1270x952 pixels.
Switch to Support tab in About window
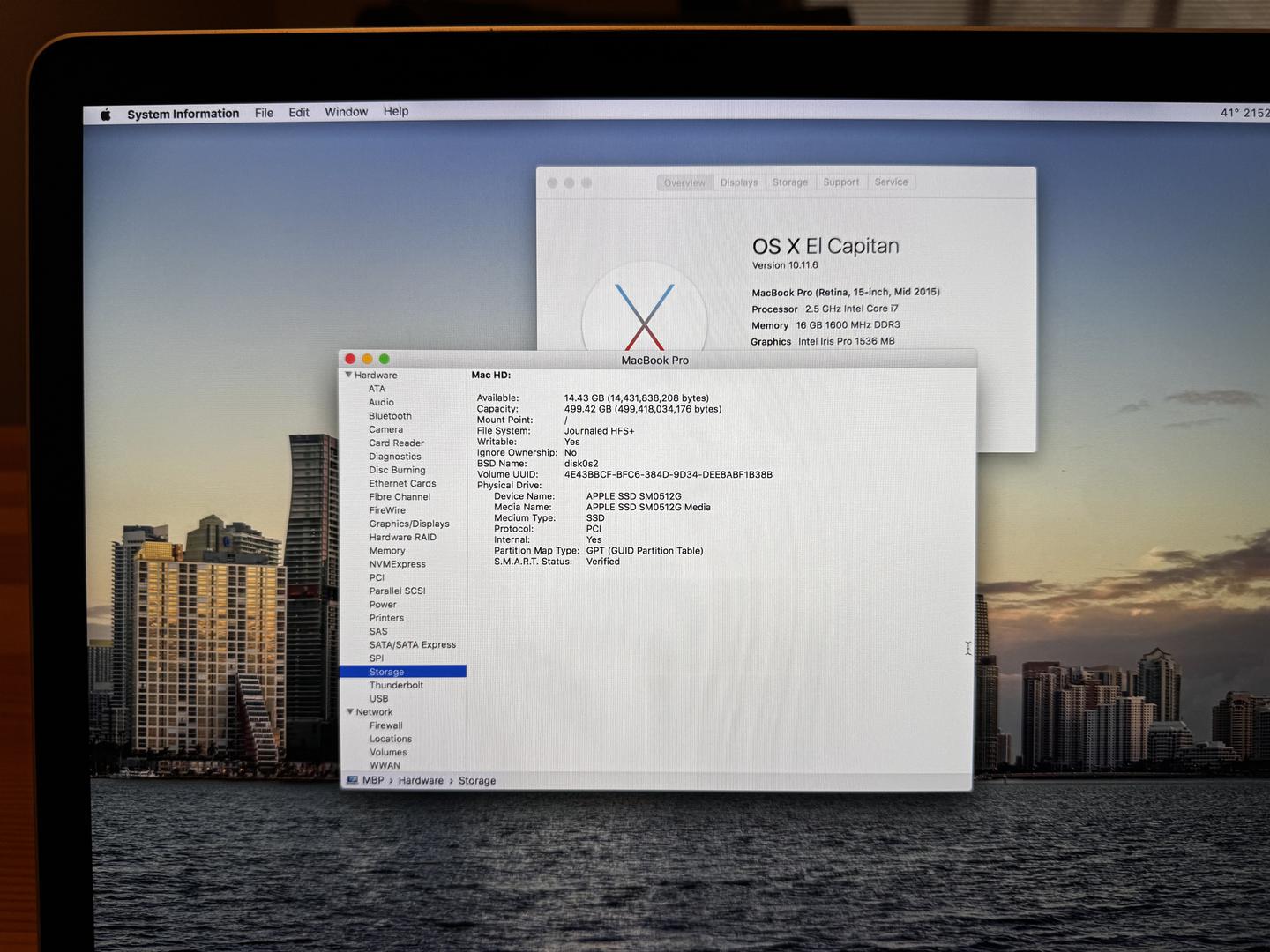pyautogui.click(x=841, y=182)
